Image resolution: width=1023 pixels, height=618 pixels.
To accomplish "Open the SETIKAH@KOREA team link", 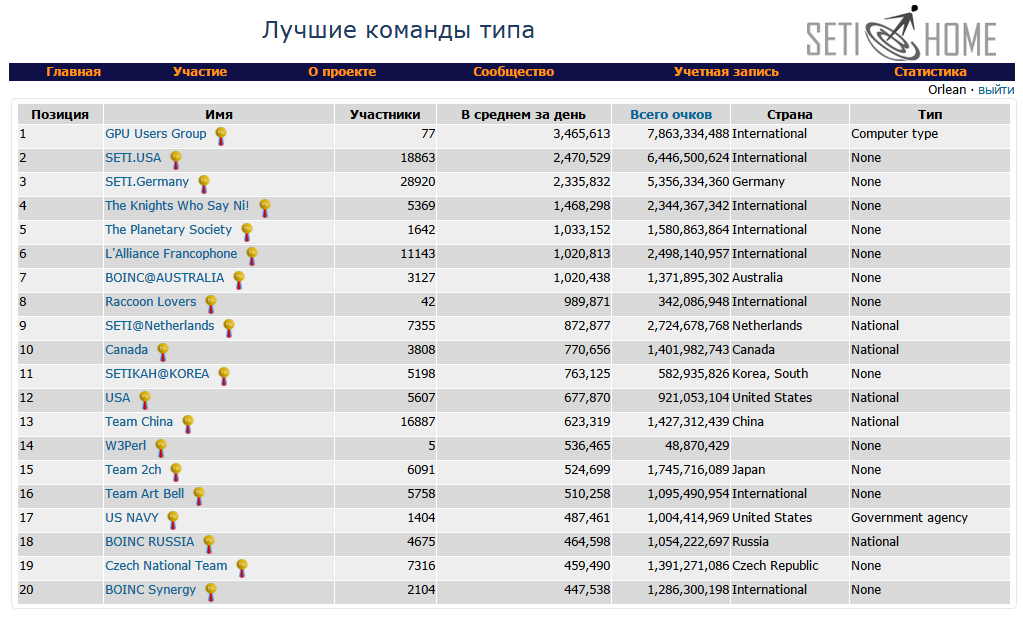I will click(157, 374).
